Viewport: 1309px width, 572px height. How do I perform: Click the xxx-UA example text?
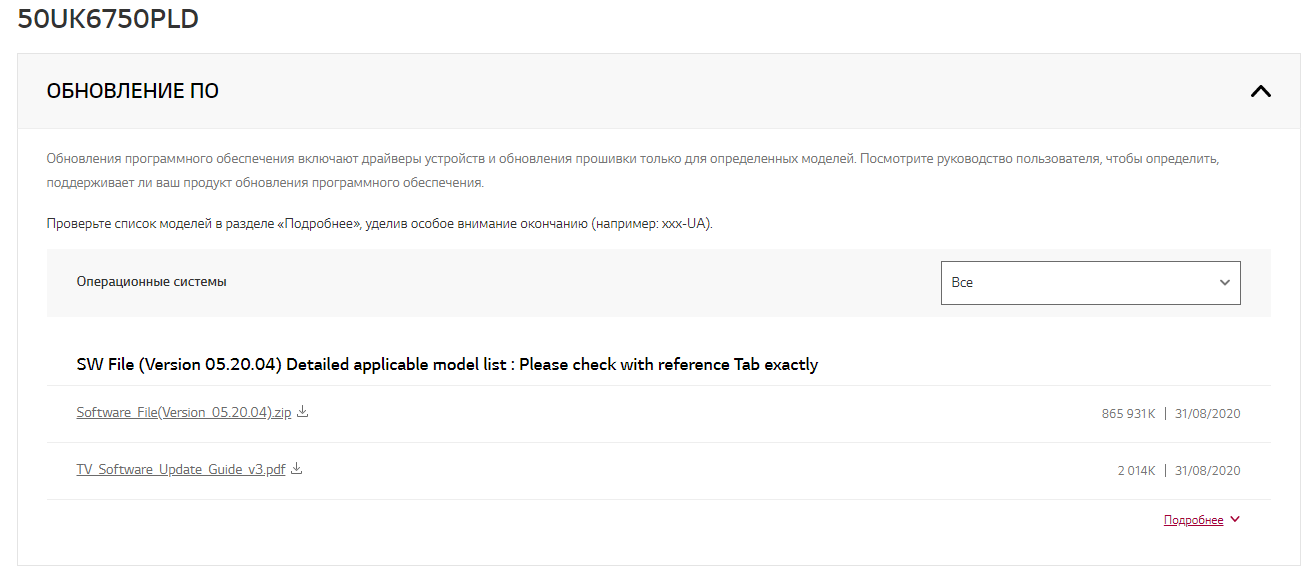point(685,223)
